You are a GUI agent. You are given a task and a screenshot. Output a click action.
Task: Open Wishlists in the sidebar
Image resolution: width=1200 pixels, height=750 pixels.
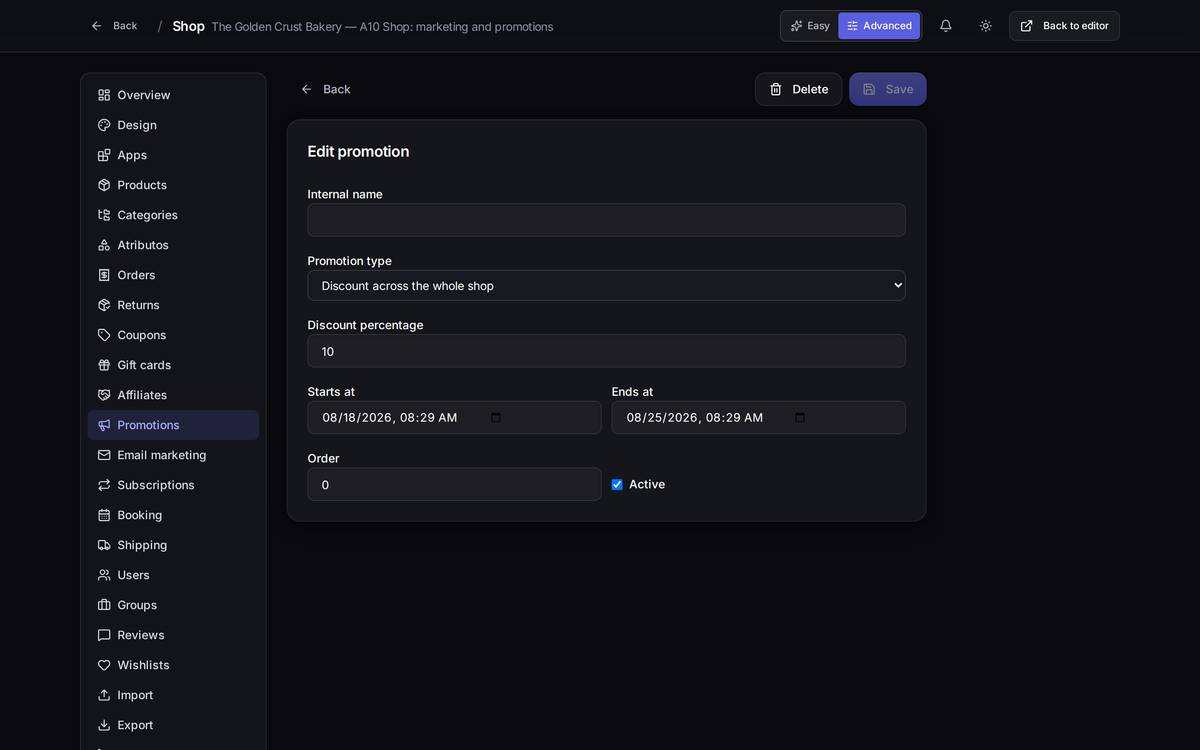173,665
